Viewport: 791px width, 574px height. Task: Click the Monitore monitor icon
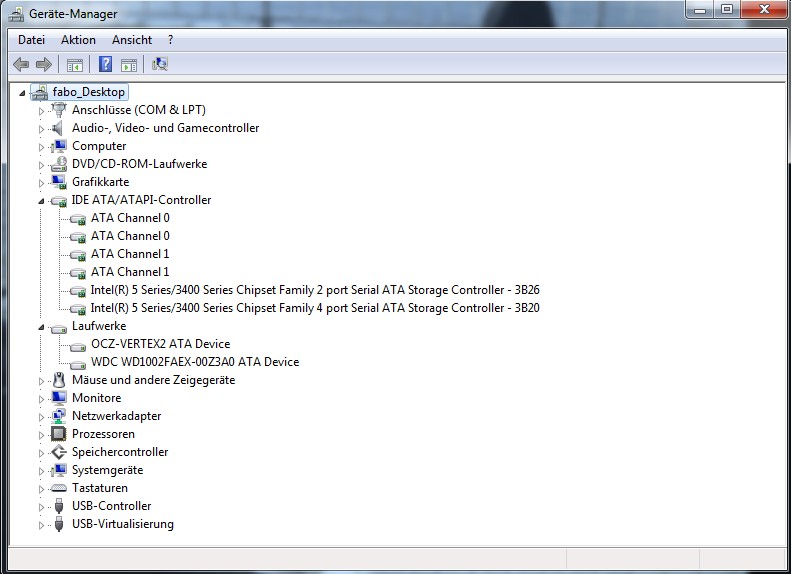click(x=59, y=398)
